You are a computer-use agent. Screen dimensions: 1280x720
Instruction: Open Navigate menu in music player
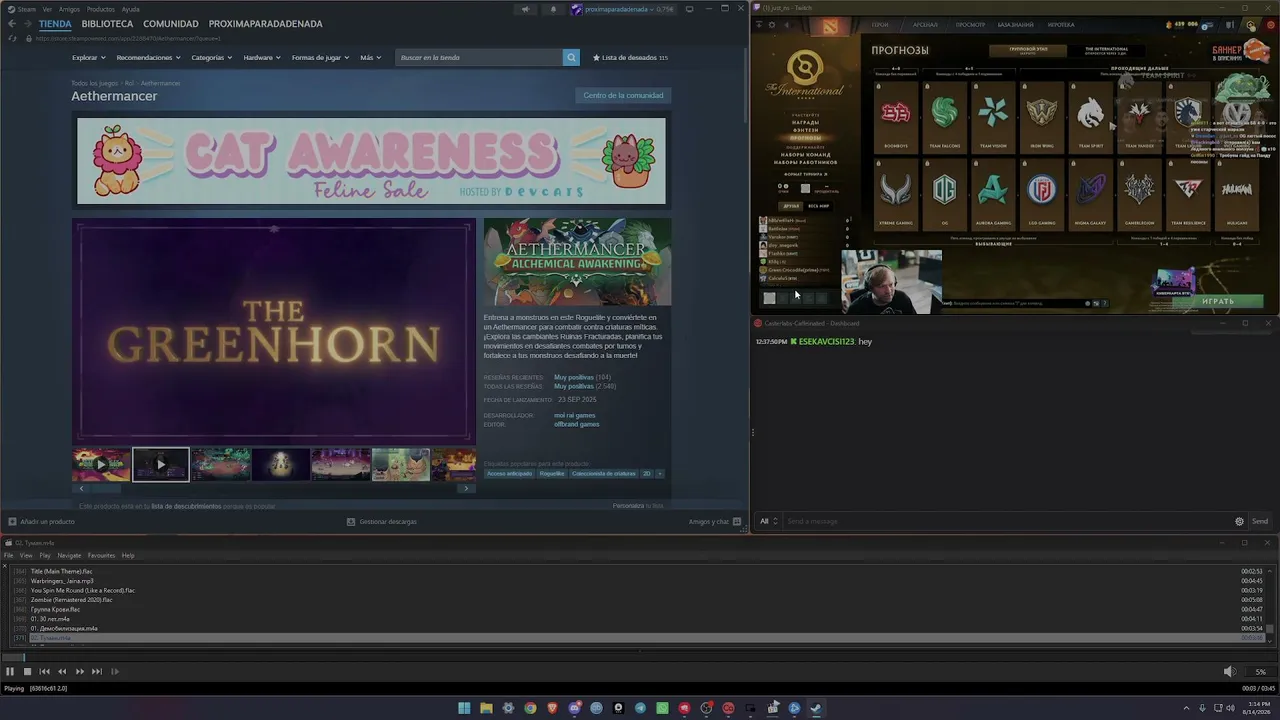[x=69, y=555]
